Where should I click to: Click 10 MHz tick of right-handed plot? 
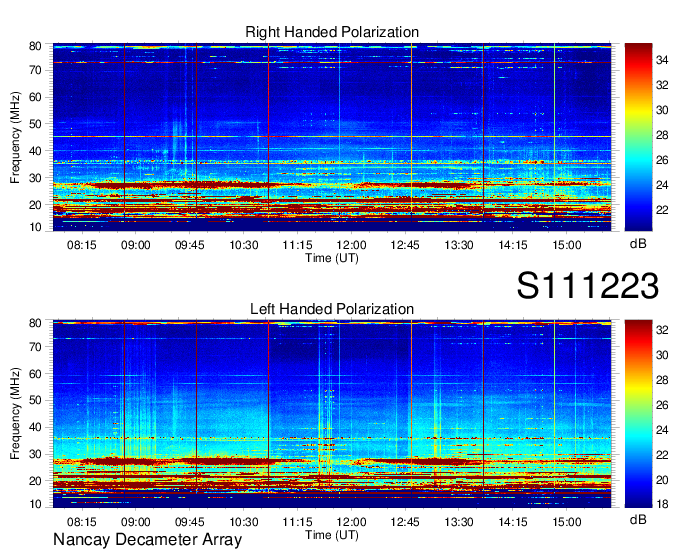coord(35,227)
